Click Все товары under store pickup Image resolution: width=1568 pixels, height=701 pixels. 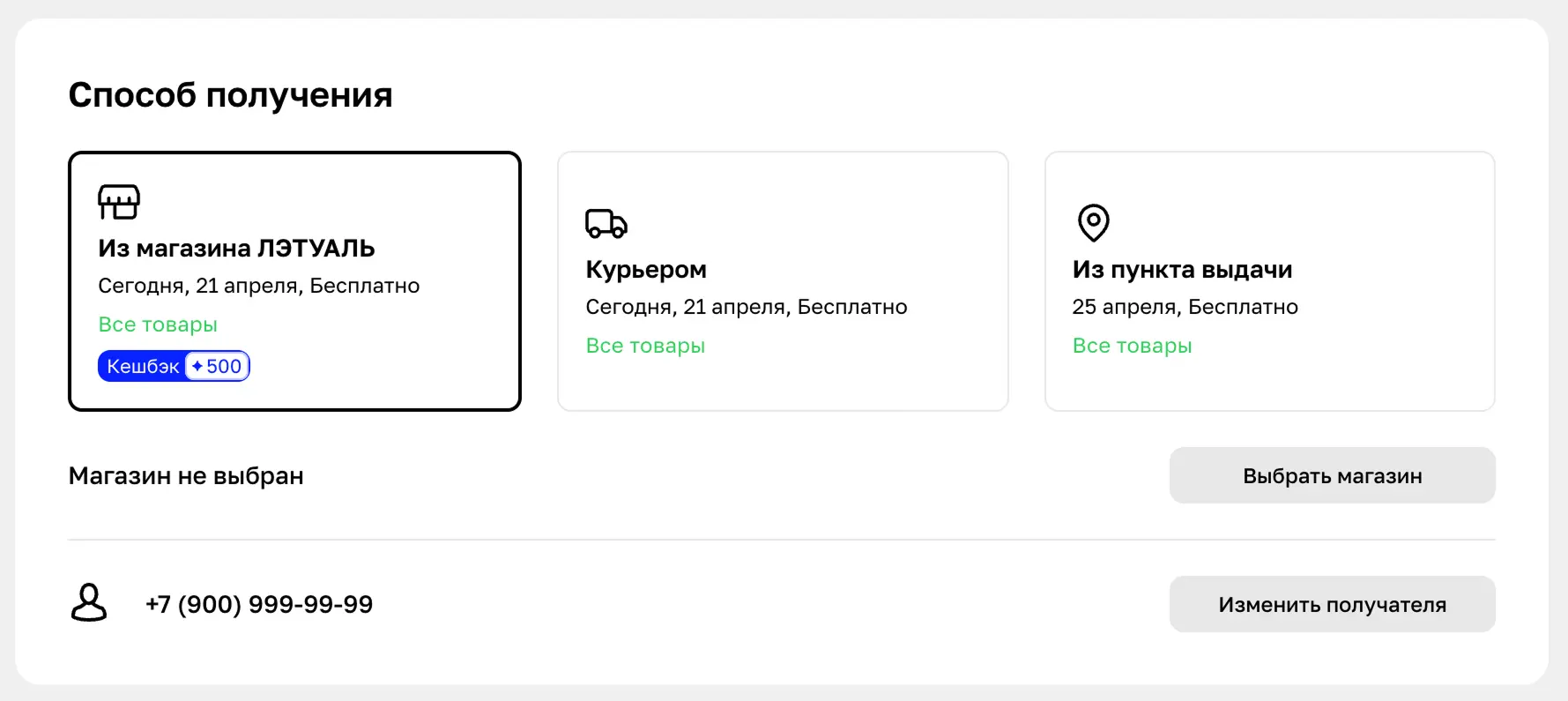tap(158, 324)
